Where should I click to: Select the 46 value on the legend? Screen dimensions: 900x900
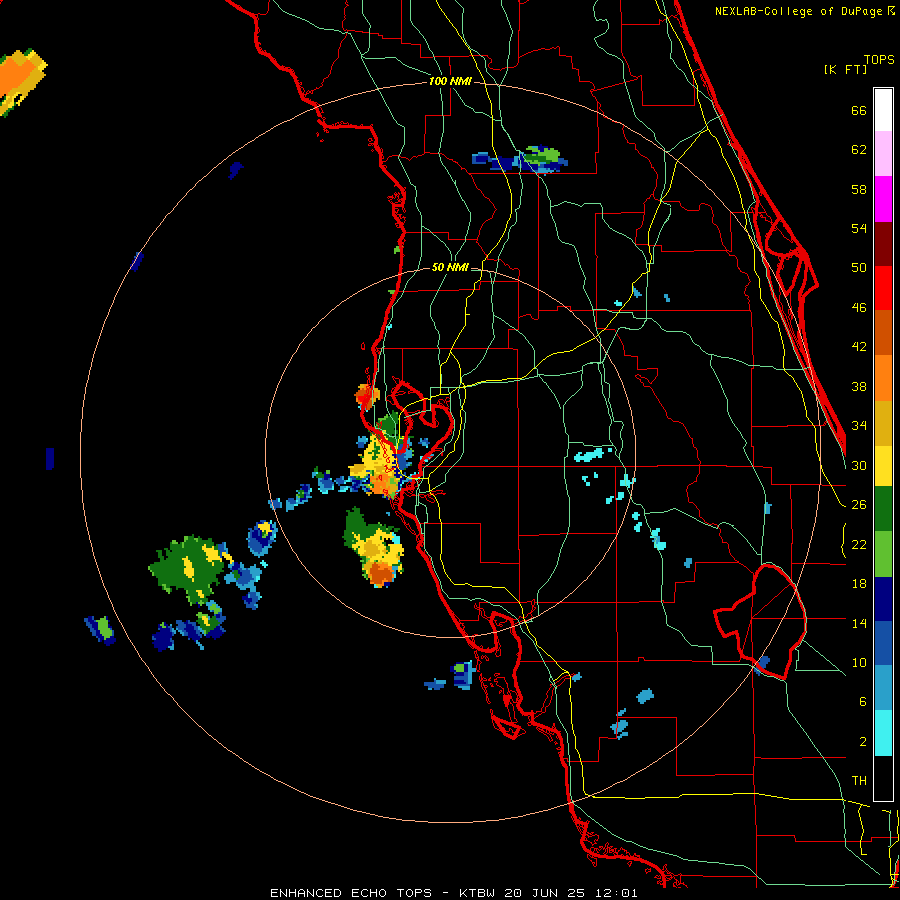pyautogui.click(x=859, y=308)
